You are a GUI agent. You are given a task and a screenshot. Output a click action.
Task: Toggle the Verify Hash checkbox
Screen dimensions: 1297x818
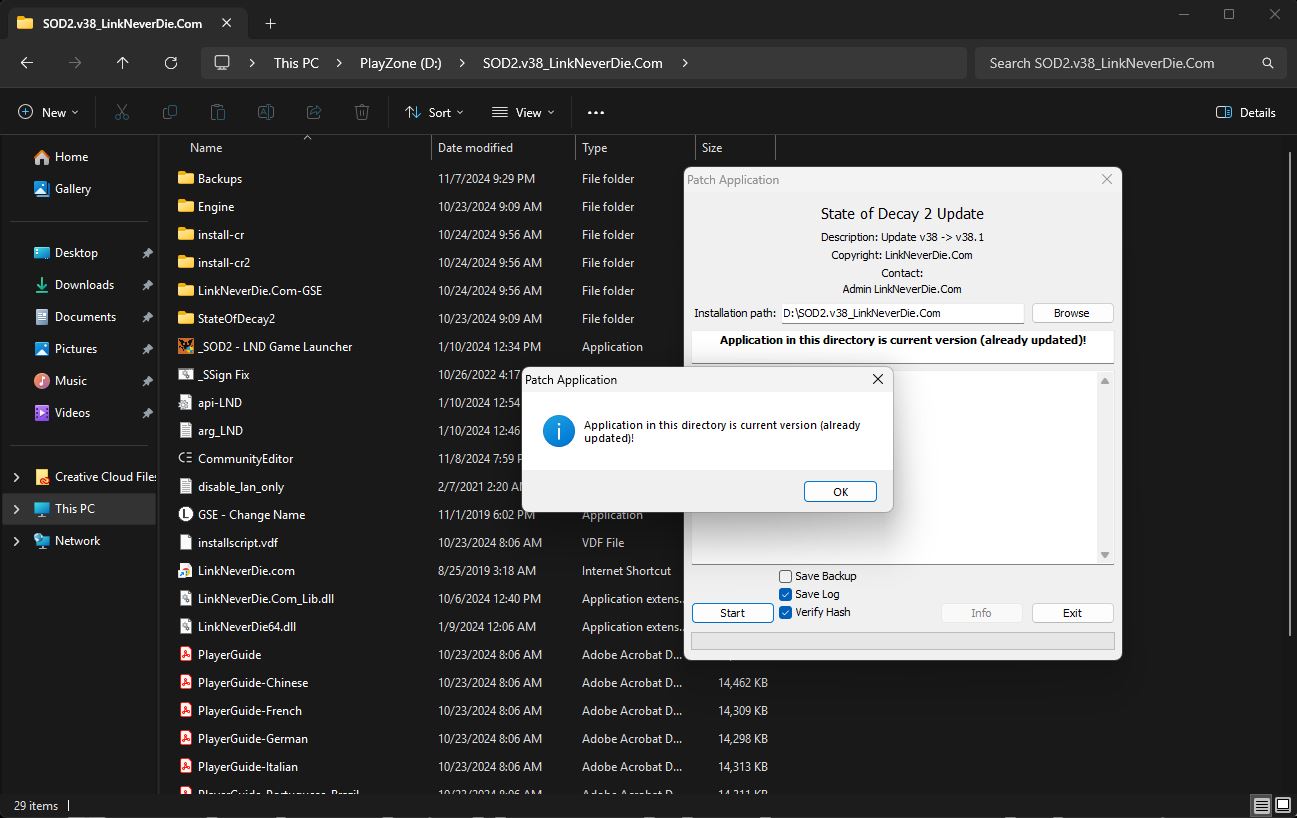(786, 612)
